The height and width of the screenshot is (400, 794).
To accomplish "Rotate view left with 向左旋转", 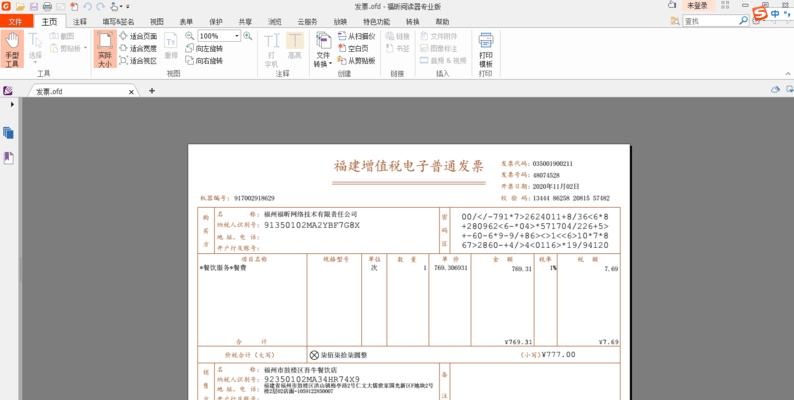I will point(204,49).
